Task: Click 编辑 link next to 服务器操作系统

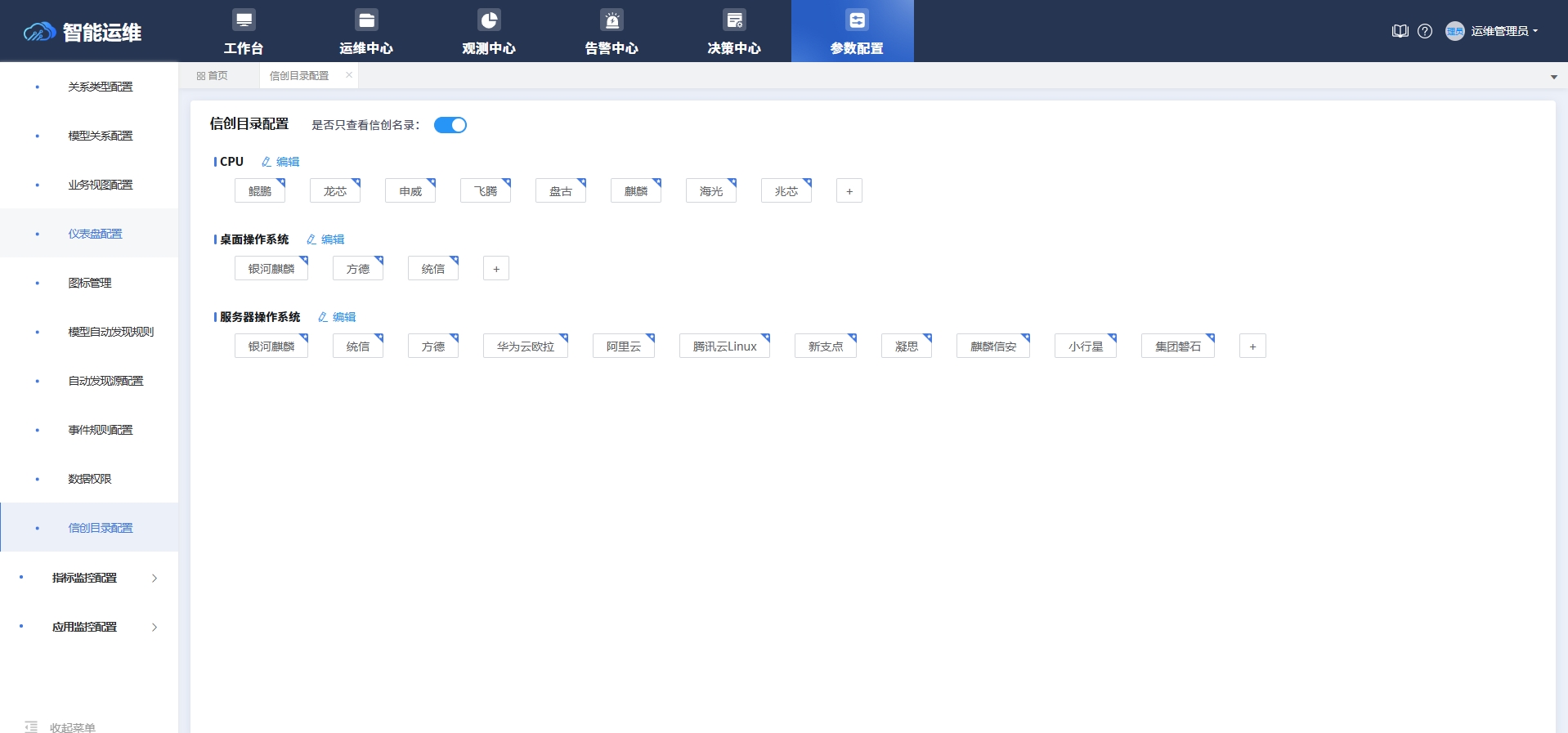Action: (338, 317)
